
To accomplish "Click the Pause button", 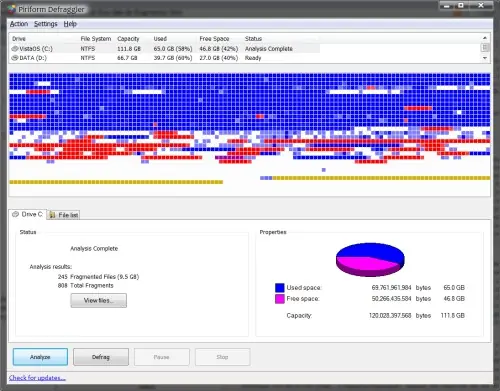I will [162, 357].
